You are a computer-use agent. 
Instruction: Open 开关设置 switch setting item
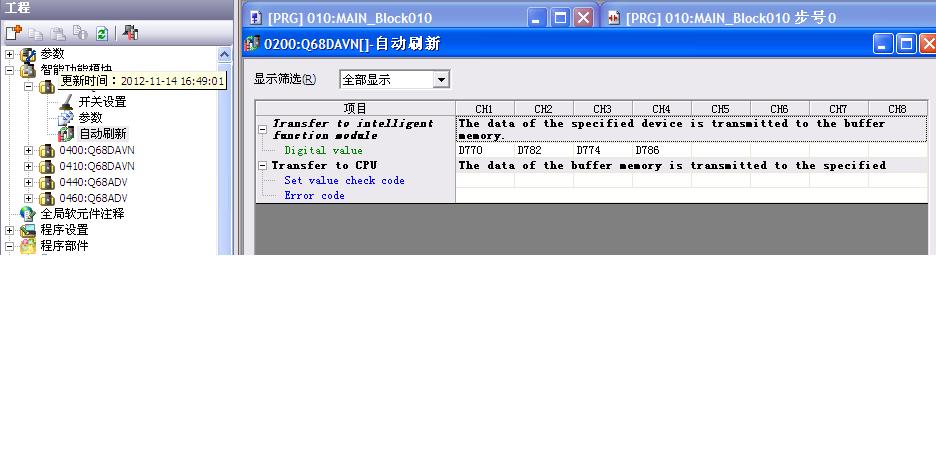click(102, 101)
